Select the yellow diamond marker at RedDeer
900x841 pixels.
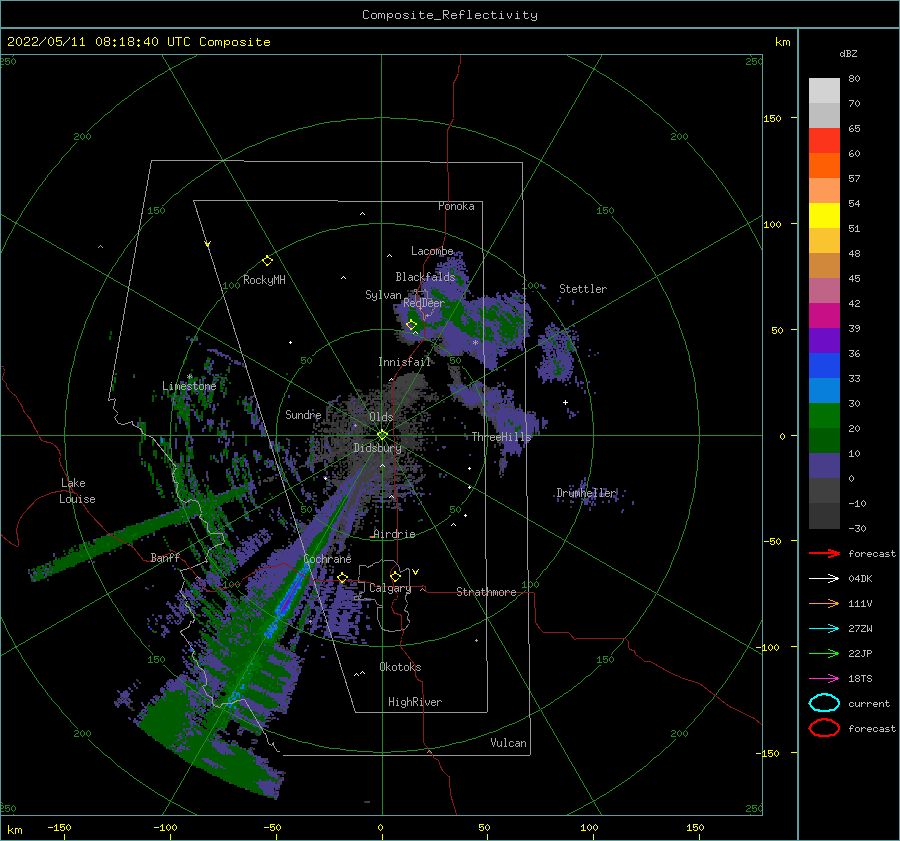click(x=412, y=324)
